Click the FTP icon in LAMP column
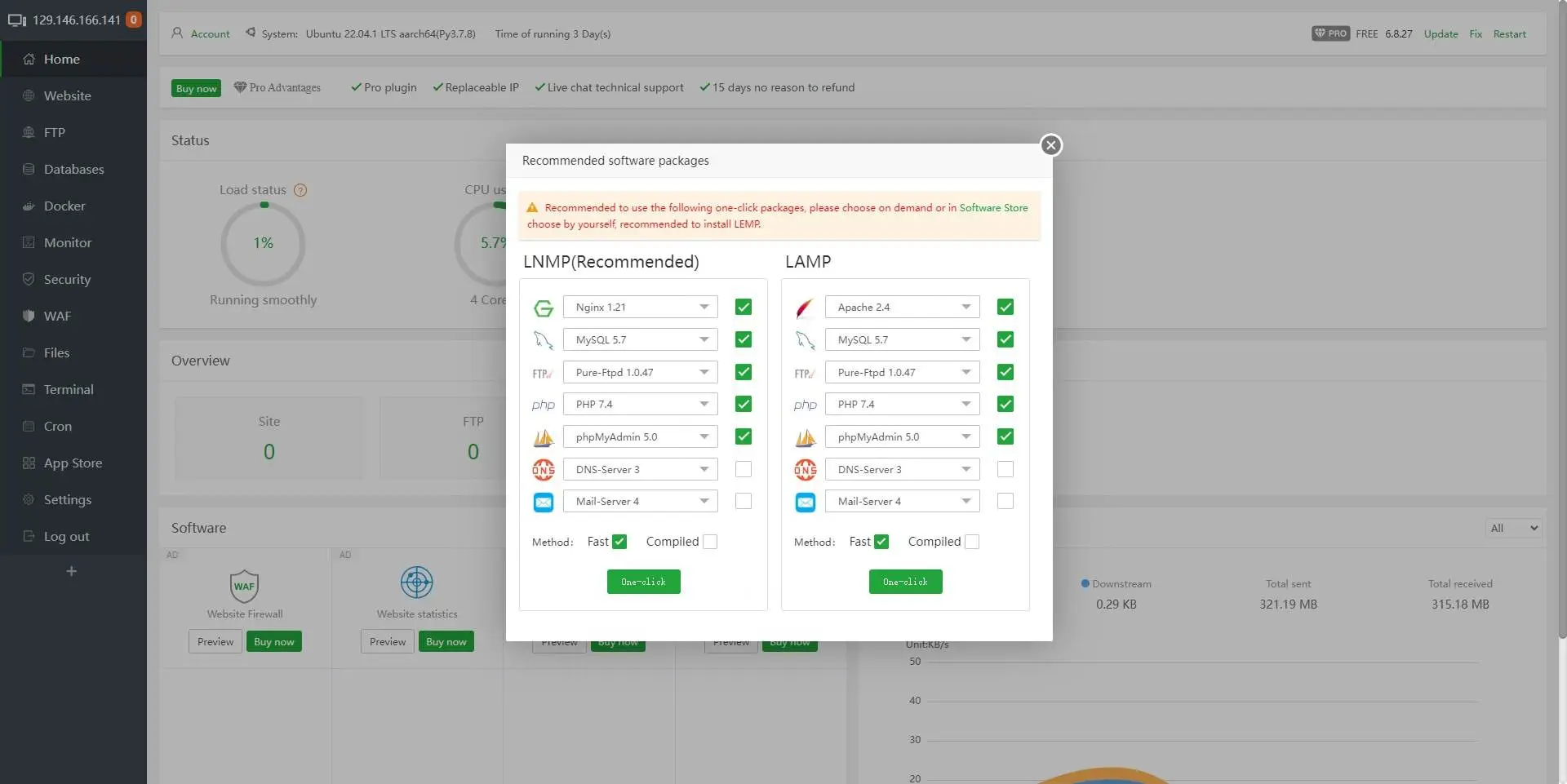This screenshot has height=784, width=1567. 806,373
